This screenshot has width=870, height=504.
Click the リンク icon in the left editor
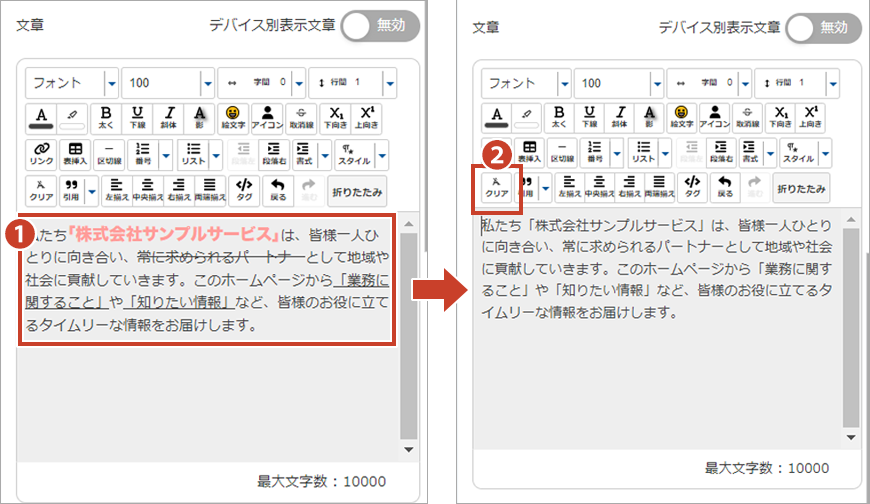click(41, 153)
